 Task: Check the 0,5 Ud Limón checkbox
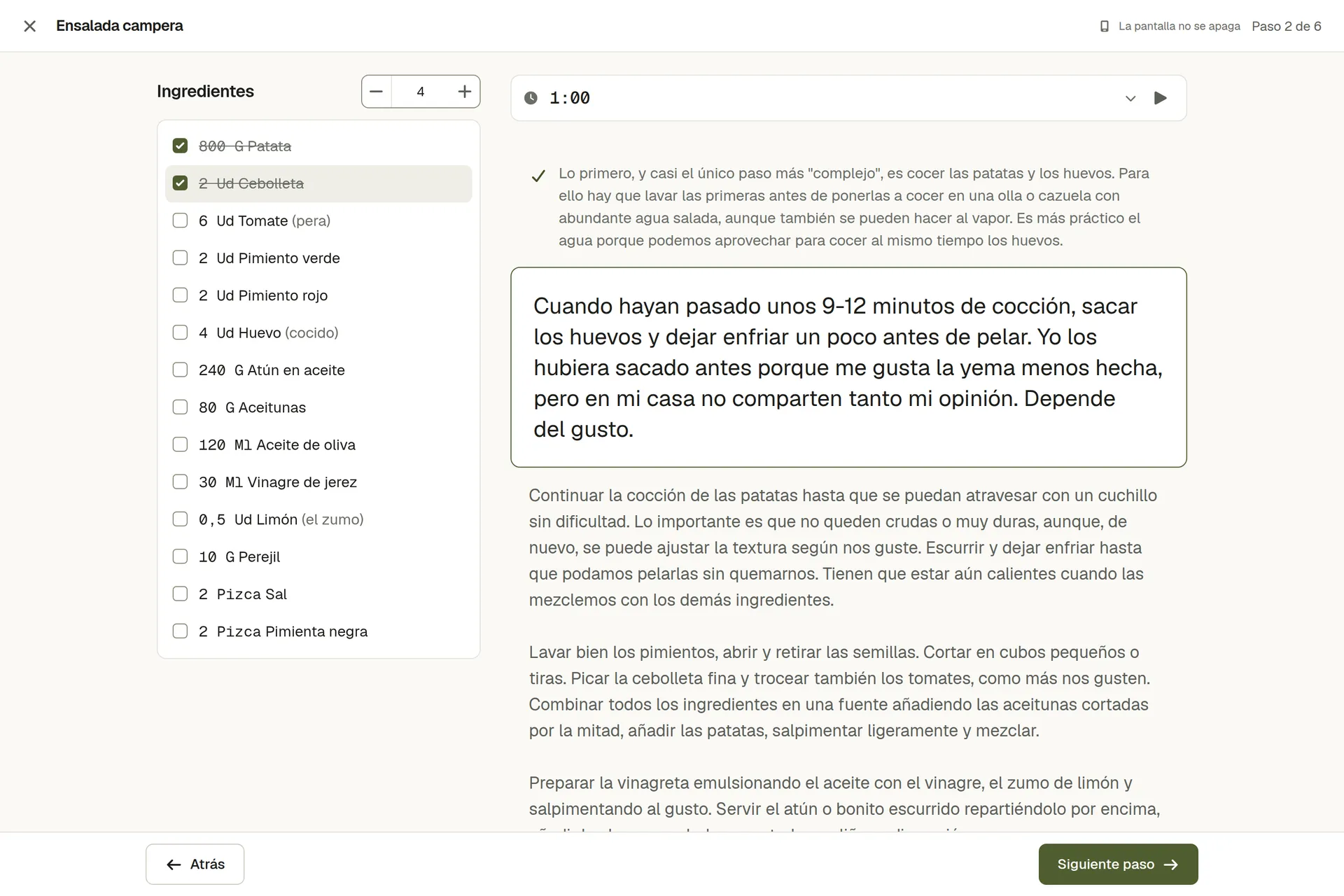pyautogui.click(x=180, y=519)
